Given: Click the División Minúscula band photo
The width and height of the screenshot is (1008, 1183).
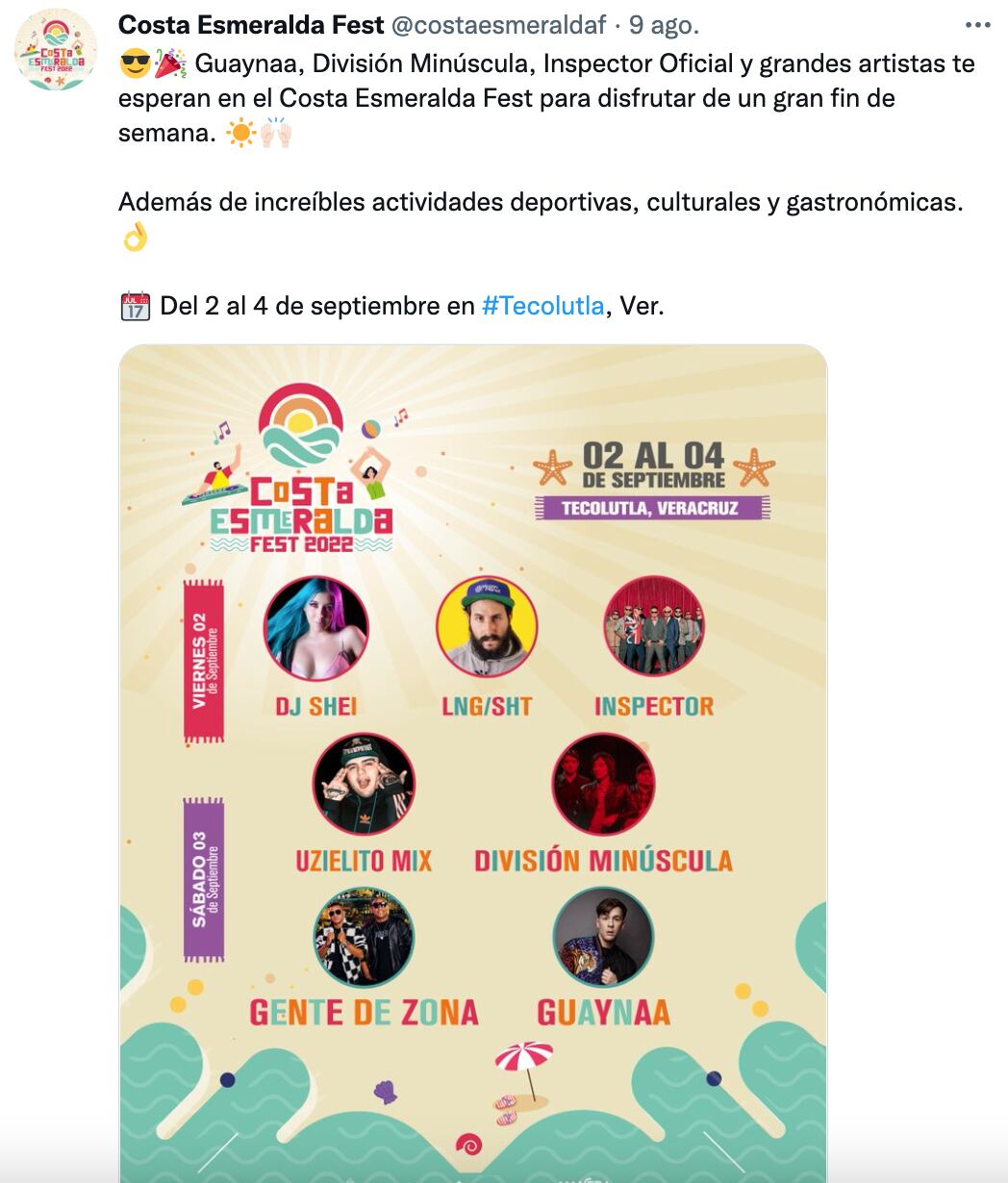Looking at the screenshot, I should (x=603, y=785).
